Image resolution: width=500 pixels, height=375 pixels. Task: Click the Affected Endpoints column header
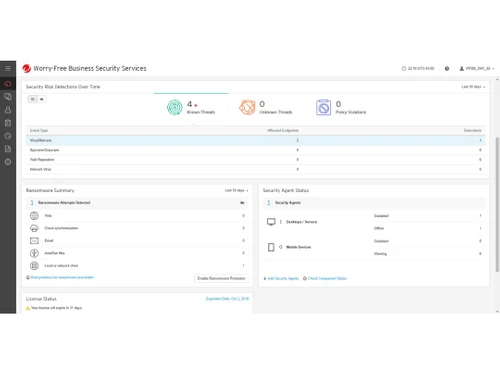(x=283, y=130)
